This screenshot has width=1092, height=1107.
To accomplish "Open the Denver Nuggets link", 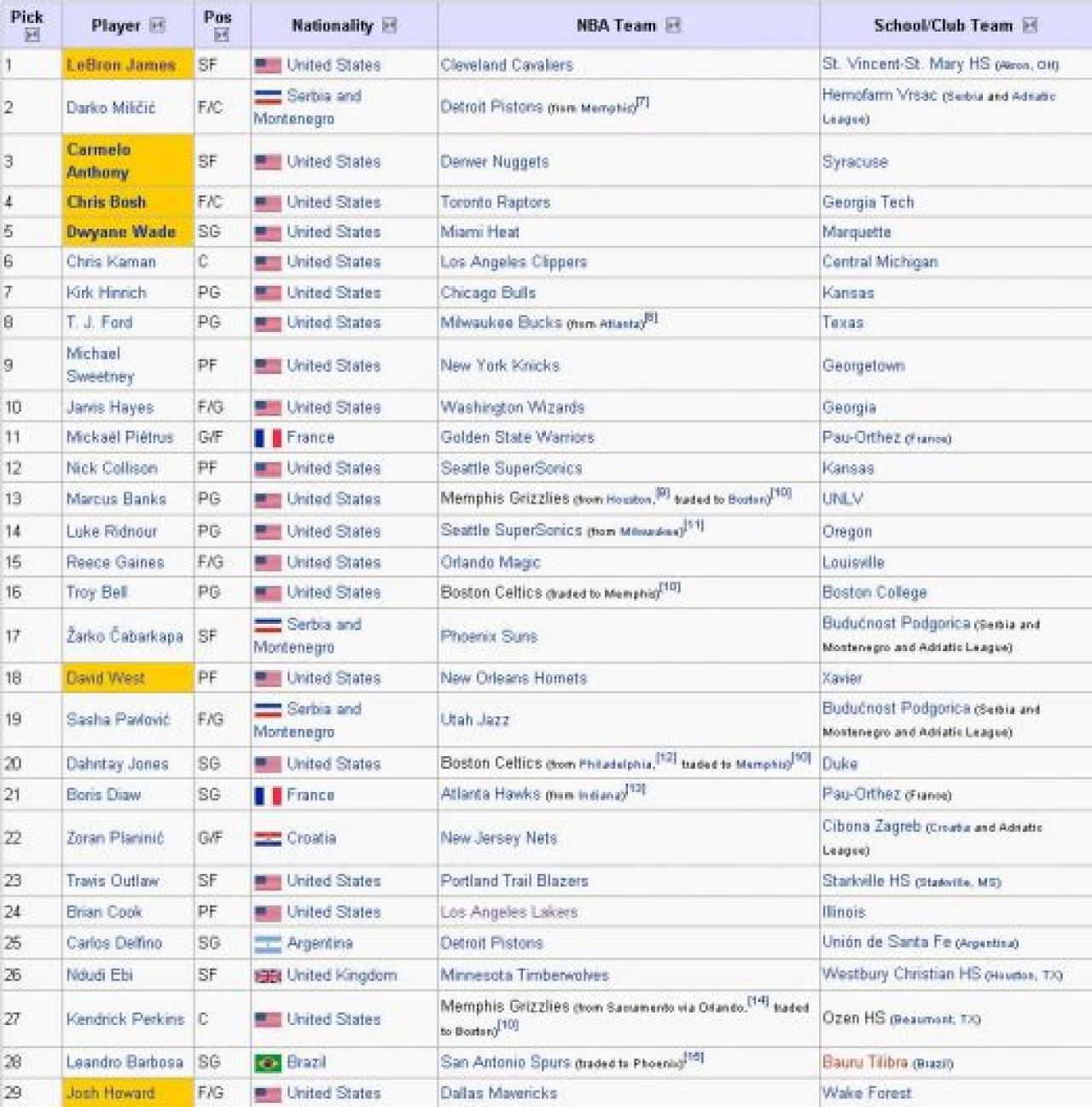I will point(495,162).
